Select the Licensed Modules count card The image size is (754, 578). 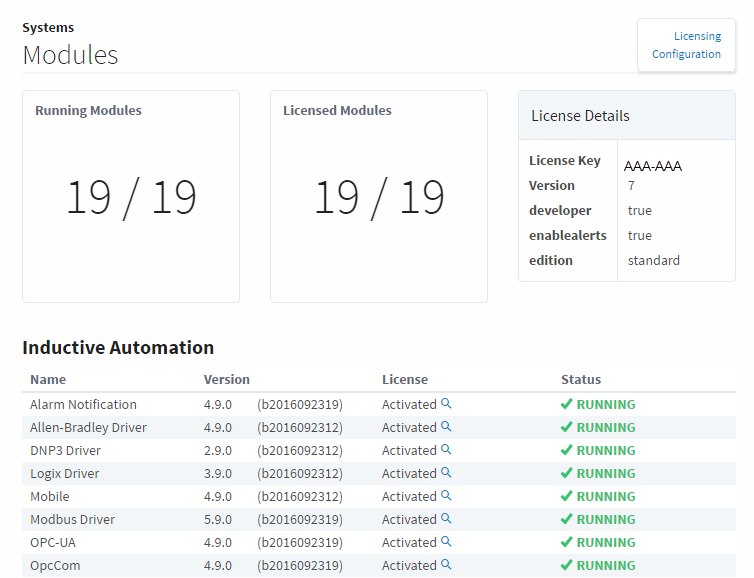tap(379, 197)
